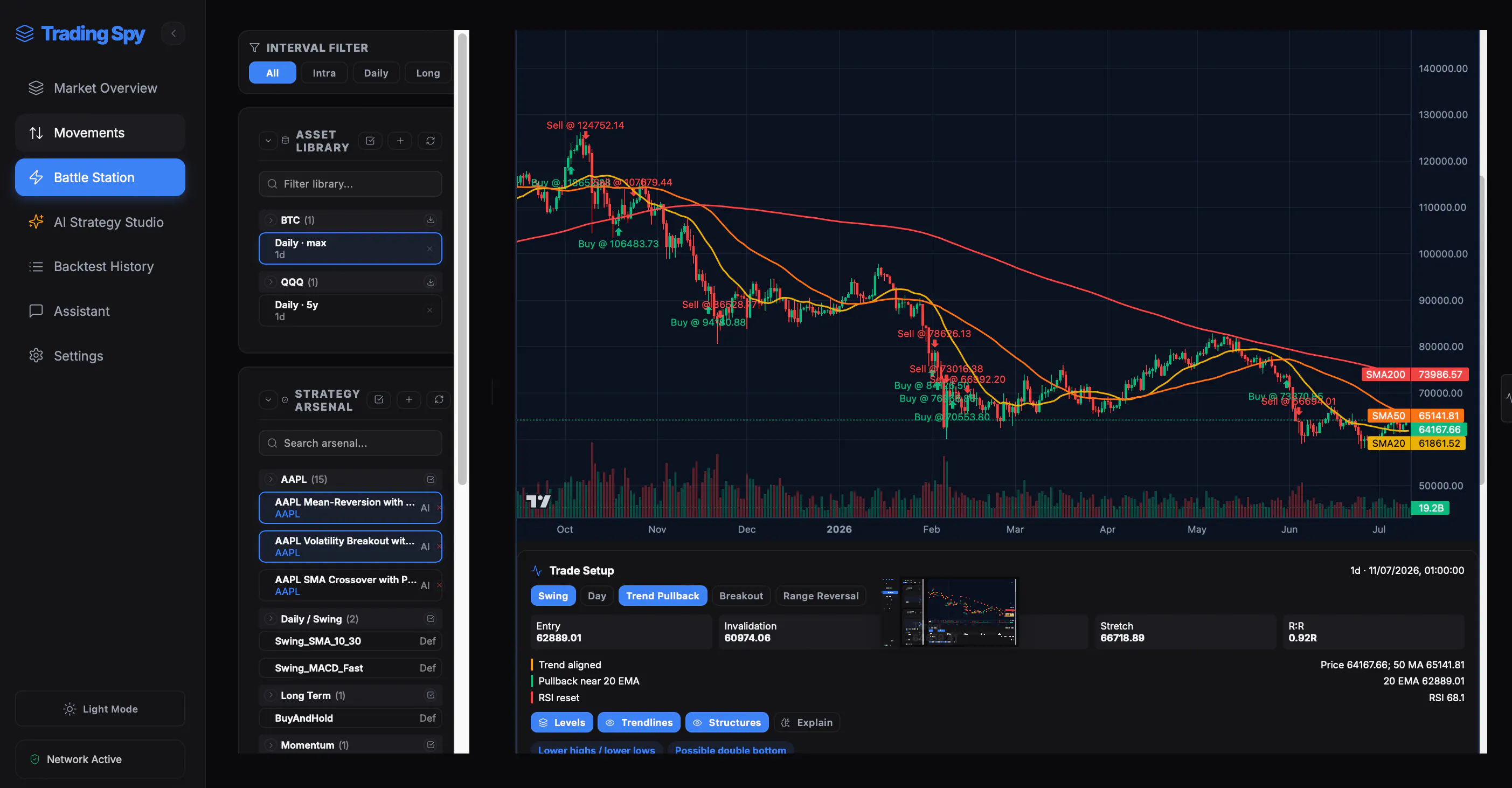Refresh the Strategy Arsenal
1512x788 pixels.
[439, 400]
